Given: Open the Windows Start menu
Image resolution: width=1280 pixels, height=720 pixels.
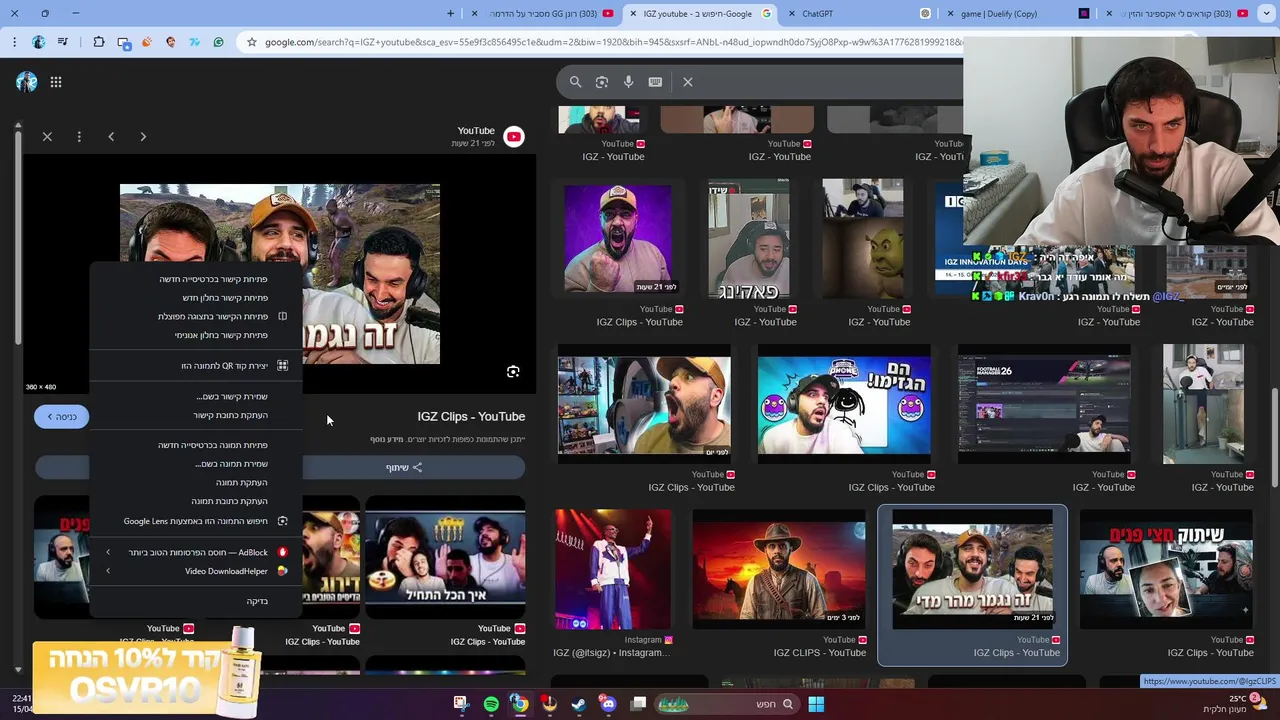Looking at the screenshot, I should 816,704.
